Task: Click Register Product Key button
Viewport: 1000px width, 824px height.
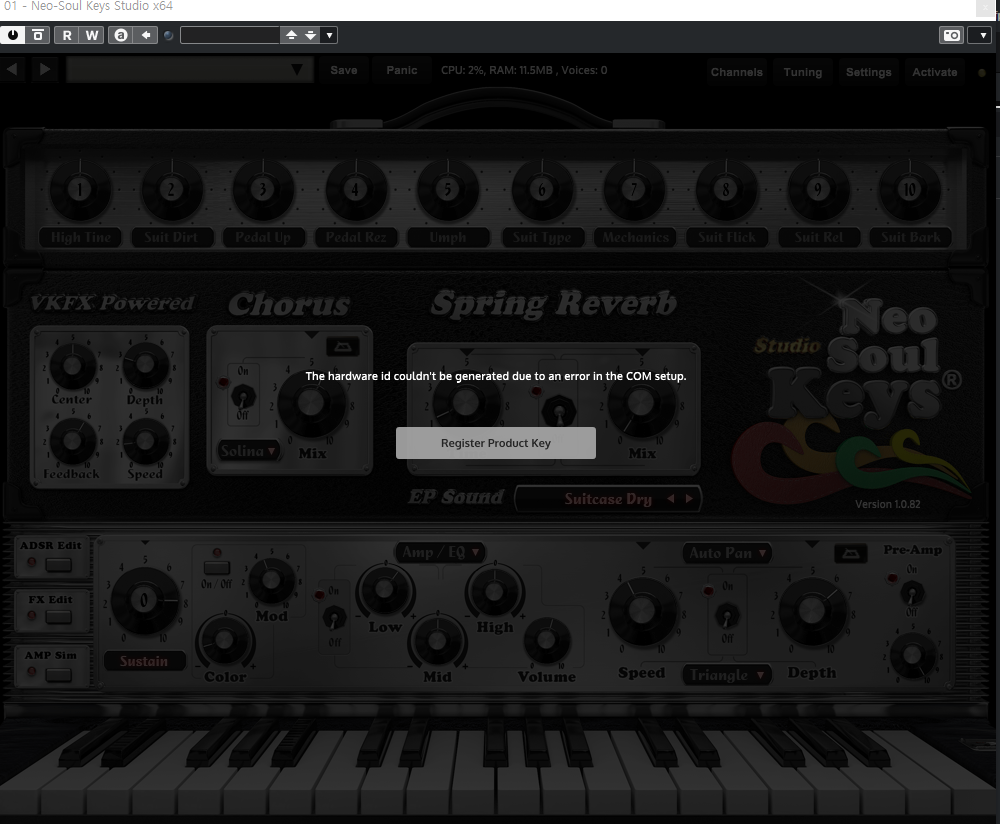Action: pyautogui.click(x=496, y=443)
